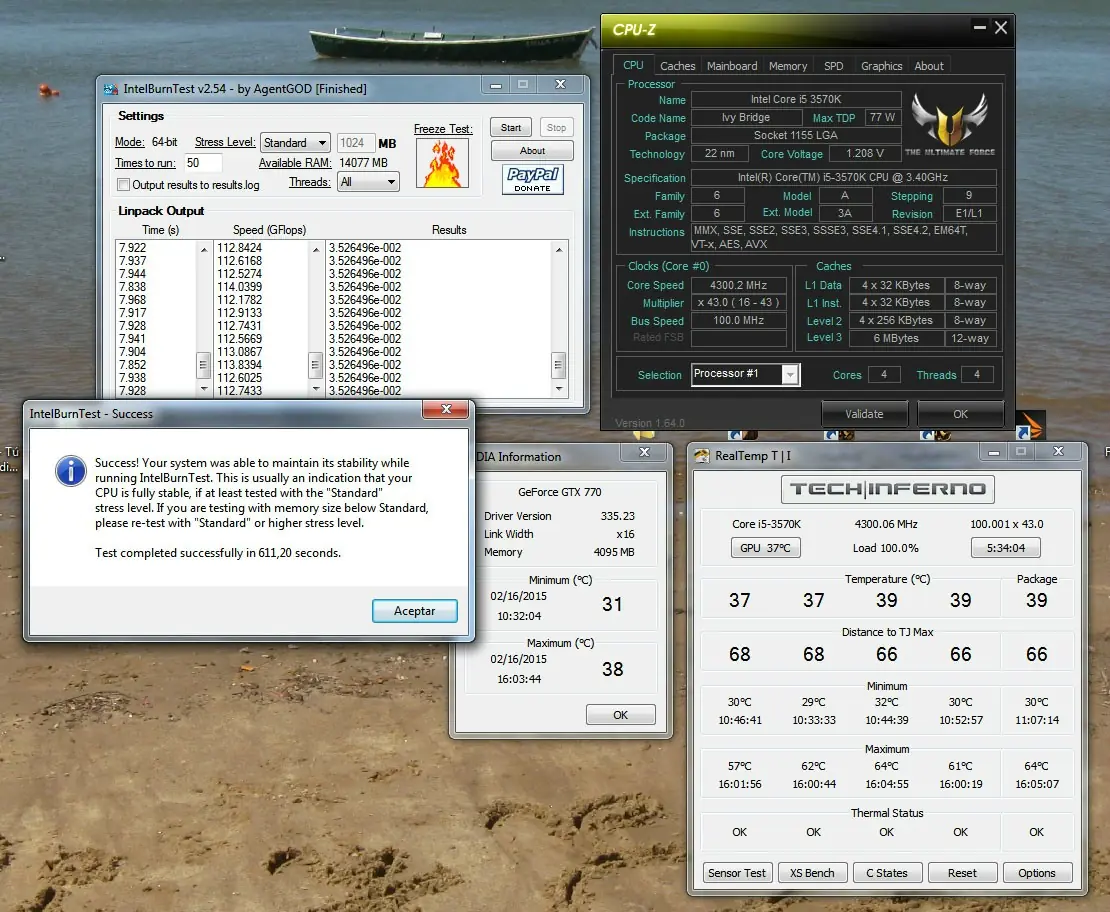Viewport: 1110px width, 912px height.
Task: Click the ASUS TUF Ultimate Force logo
Action: (x=949, y=125)
